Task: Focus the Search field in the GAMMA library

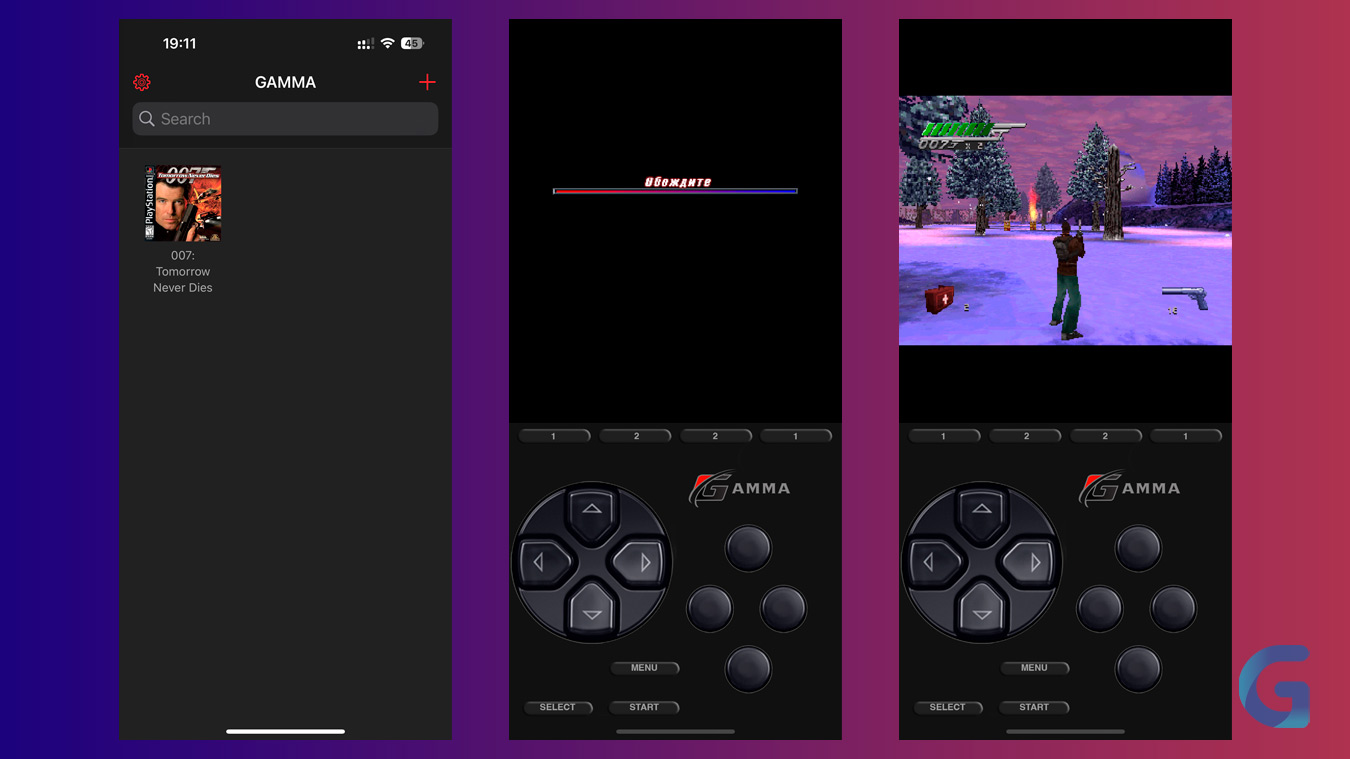Action: (285, 119)
